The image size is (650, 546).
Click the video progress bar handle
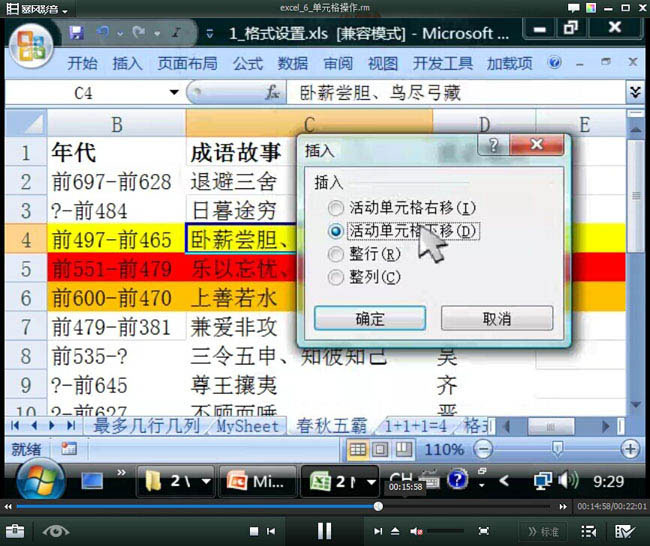(x=378, y=506)
